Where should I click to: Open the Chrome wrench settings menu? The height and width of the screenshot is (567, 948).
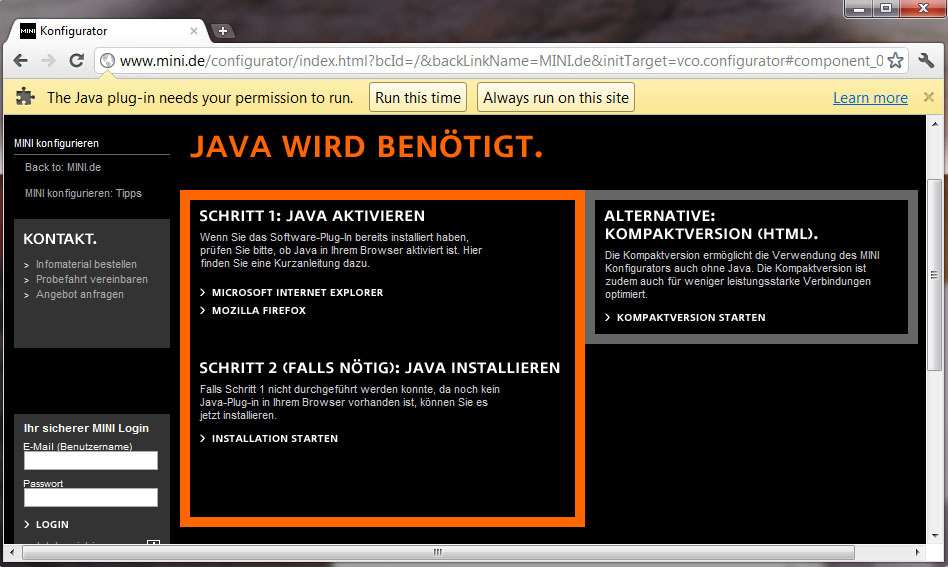926,61
